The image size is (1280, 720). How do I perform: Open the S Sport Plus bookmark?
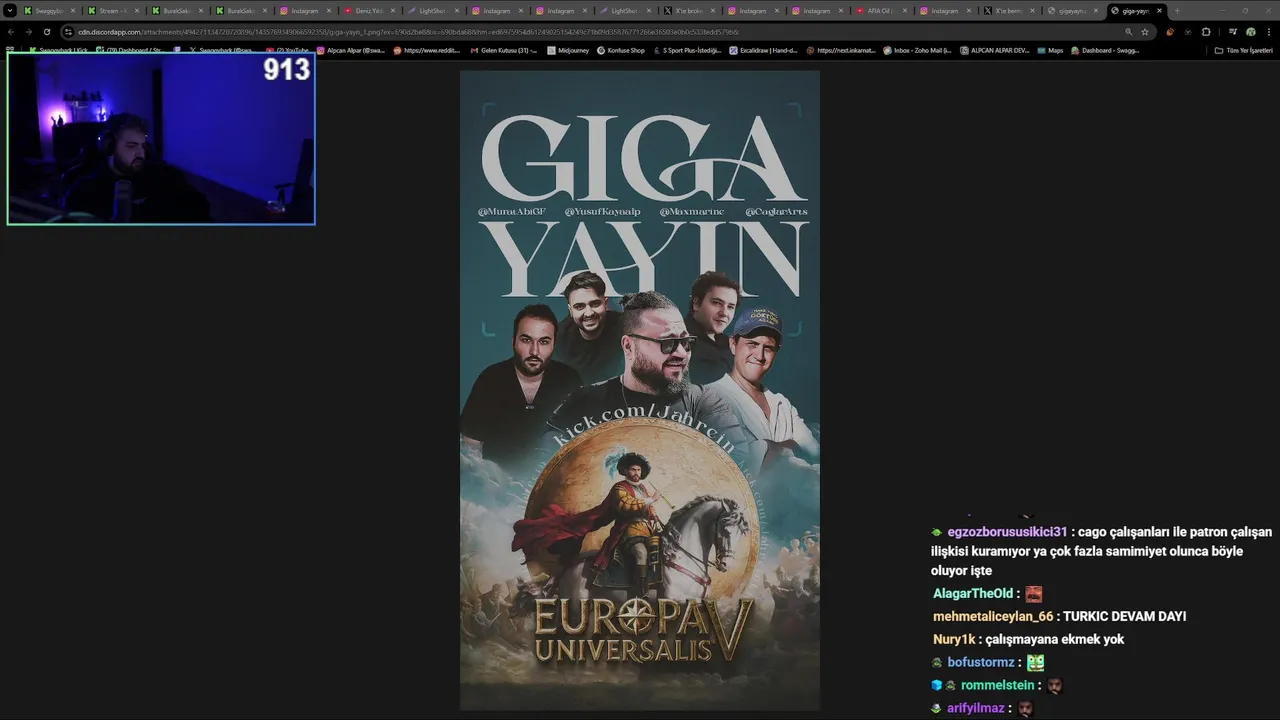pyautogui.click(x=687, y=50)
